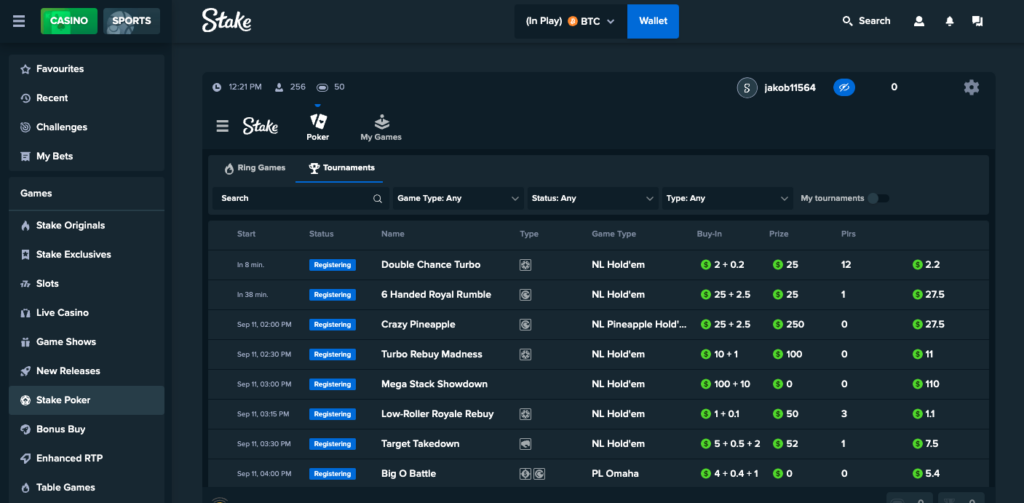The width and height of the screenshot is (1024, 503).
Task: Open Stake Originals category
Action: pos(86,225)
